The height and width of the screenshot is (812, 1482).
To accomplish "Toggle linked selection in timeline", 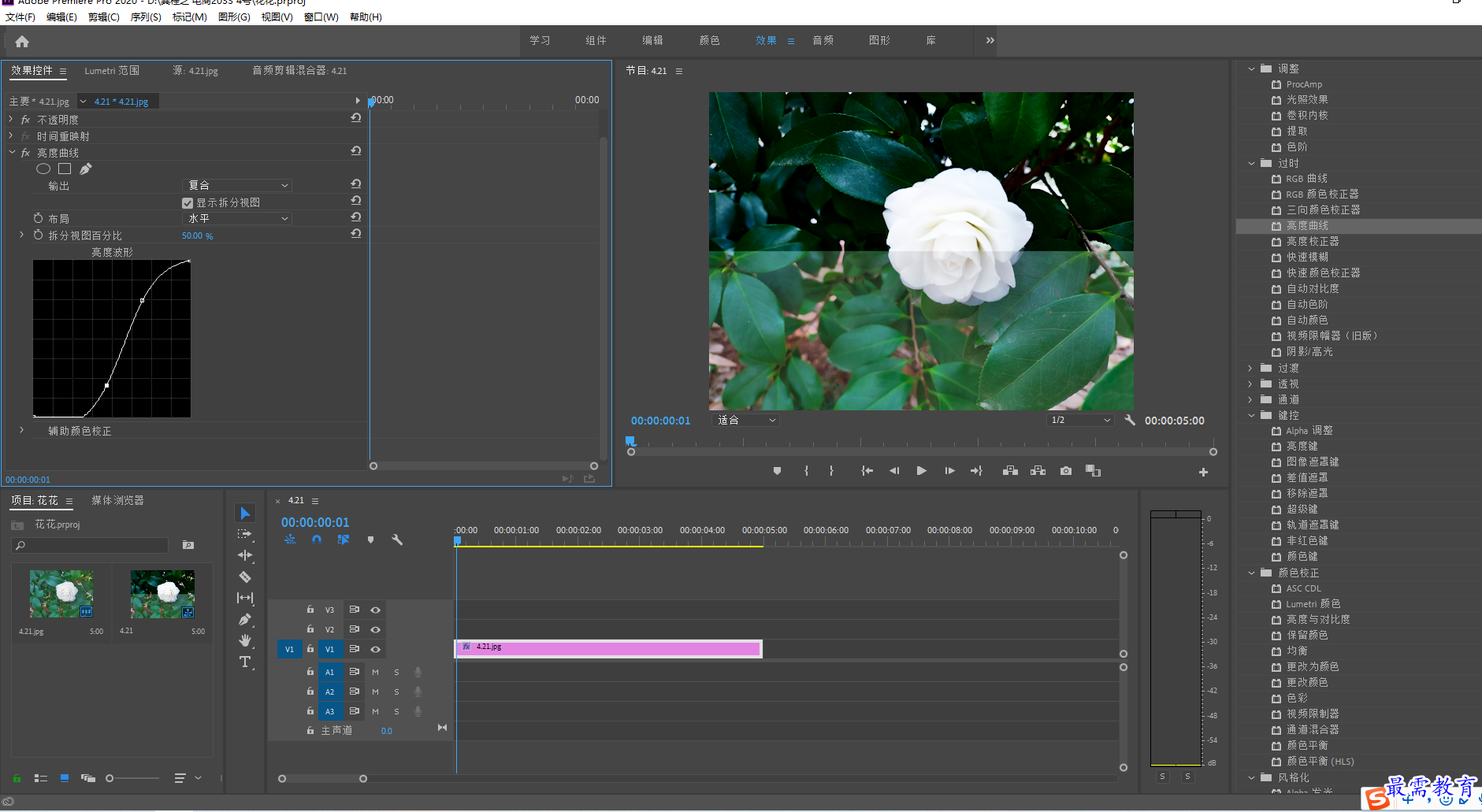I will (x=344, y=540).
